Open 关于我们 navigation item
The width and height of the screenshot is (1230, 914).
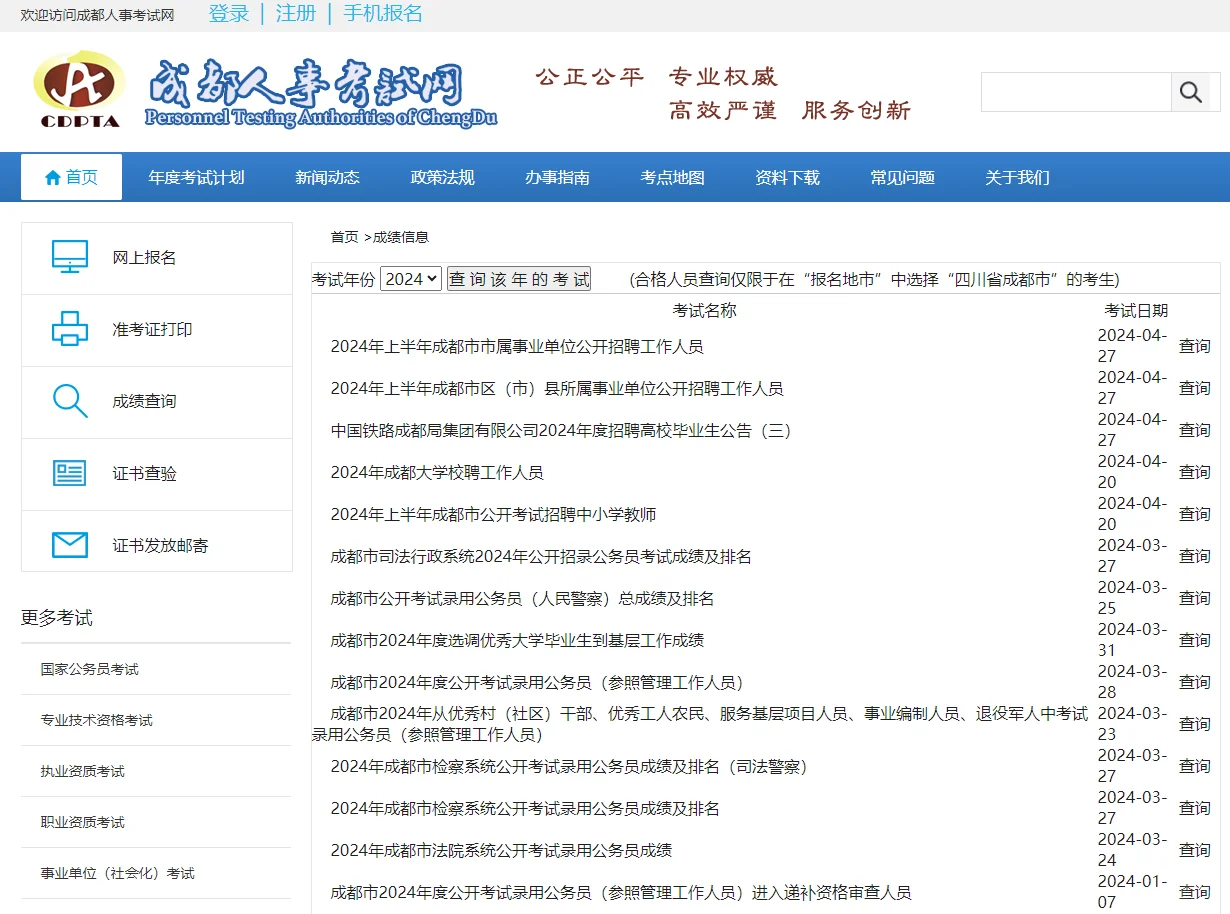click(x=1017, y=177)
